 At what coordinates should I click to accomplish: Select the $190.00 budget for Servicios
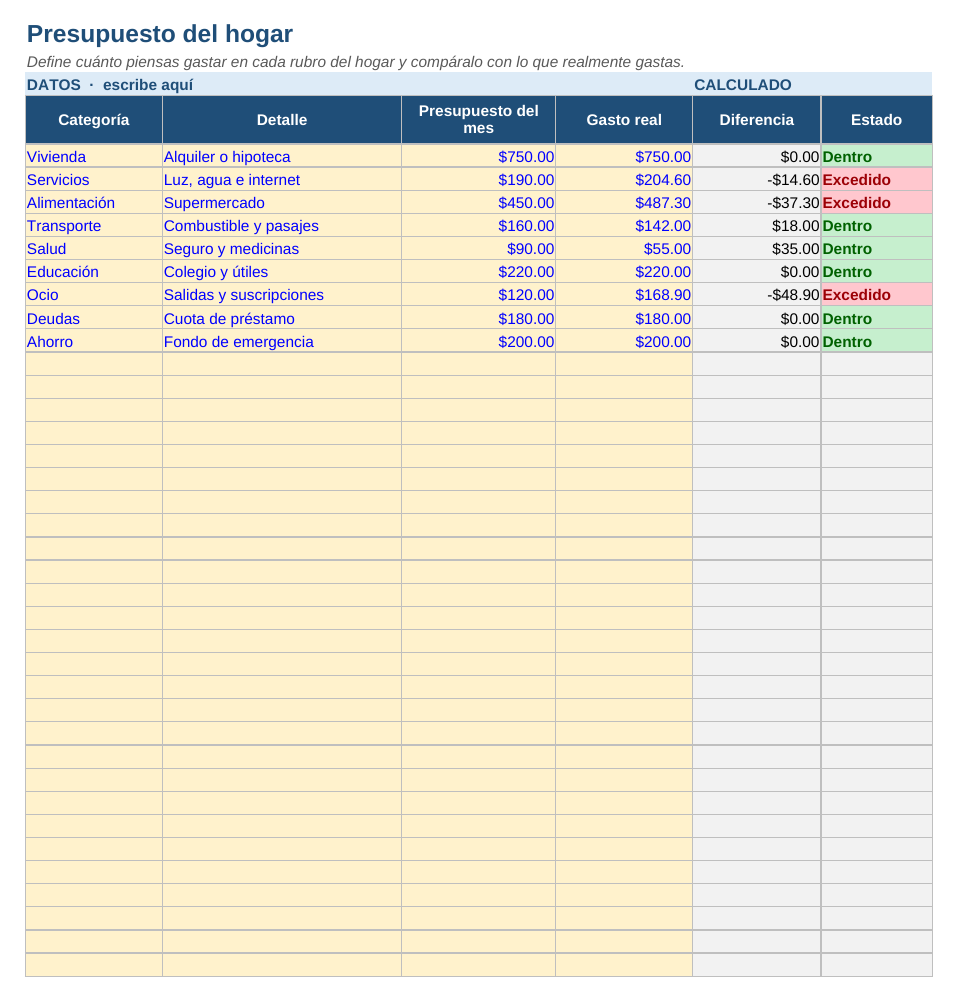479,179
